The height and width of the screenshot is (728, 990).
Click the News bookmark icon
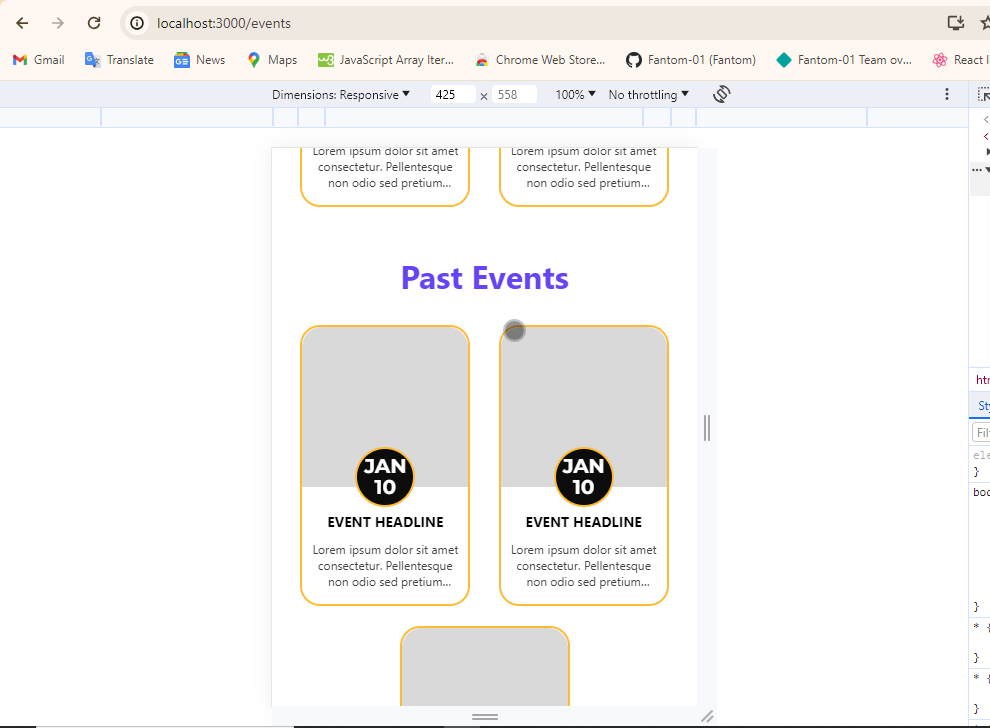tap(182, 60)
